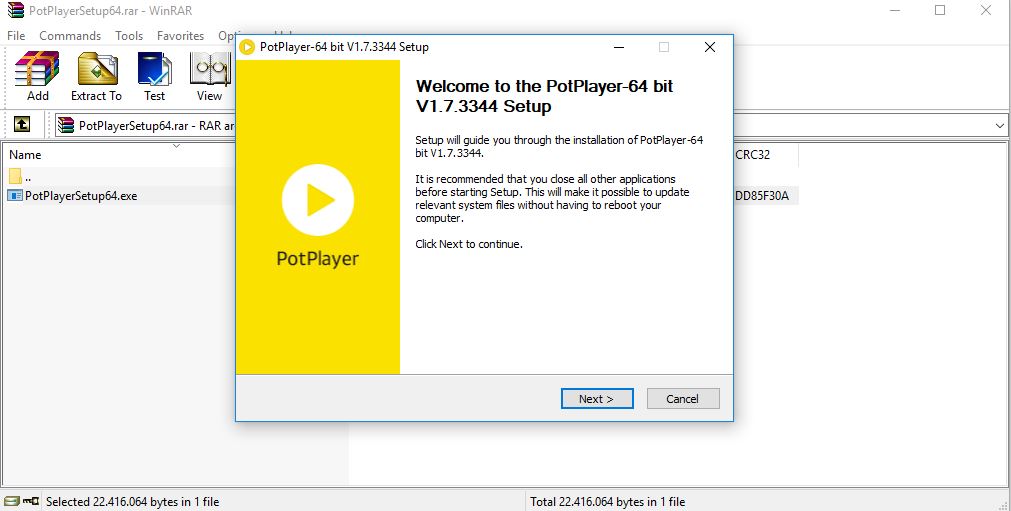This screenshot has height=511, width=1011.
Task: Open the partially hidden Options menu
Action: click(x=227, y=35)
